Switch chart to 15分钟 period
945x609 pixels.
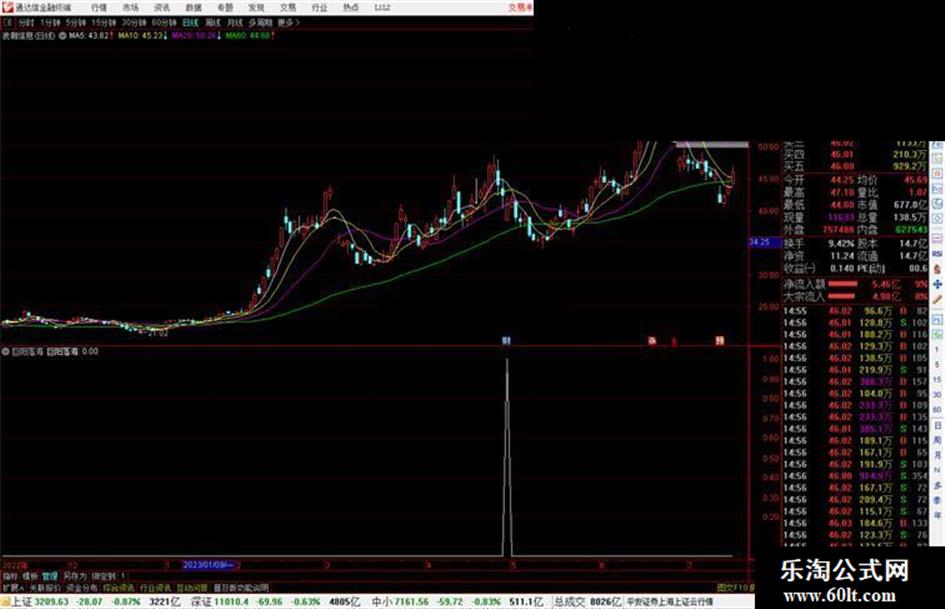tap(104, 22)
